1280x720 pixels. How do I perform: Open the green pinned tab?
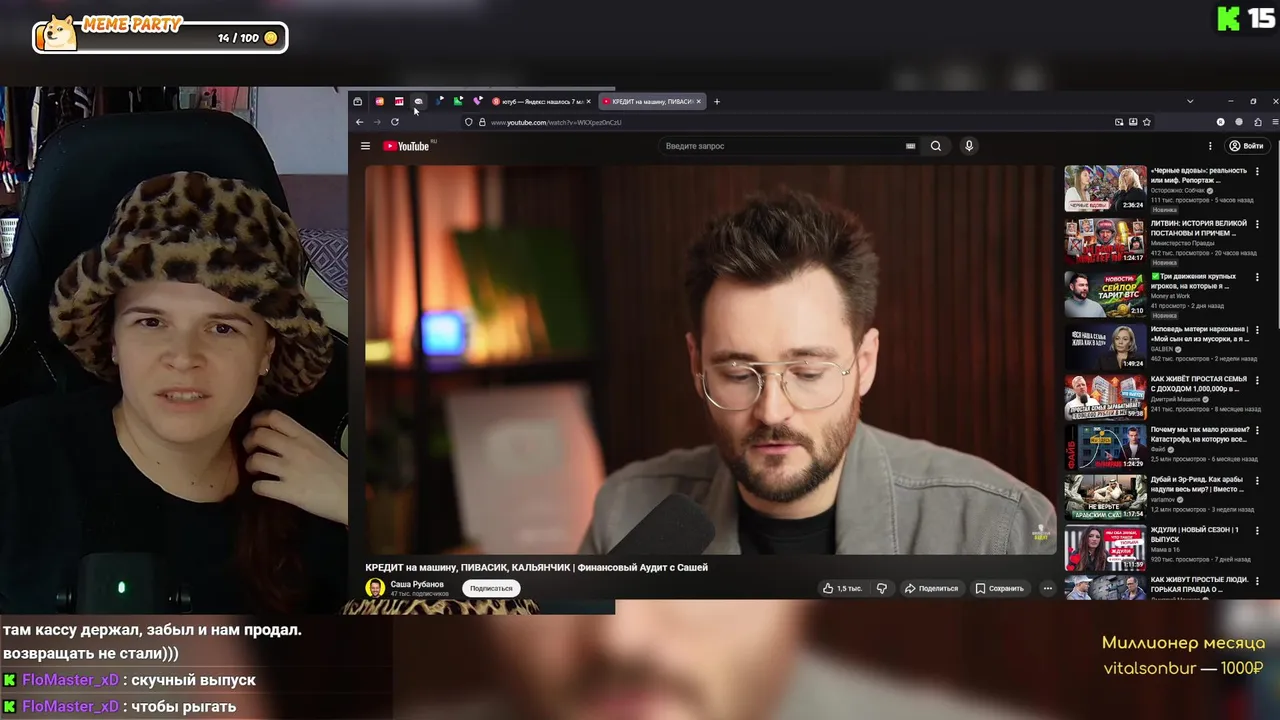click(458, 101)
